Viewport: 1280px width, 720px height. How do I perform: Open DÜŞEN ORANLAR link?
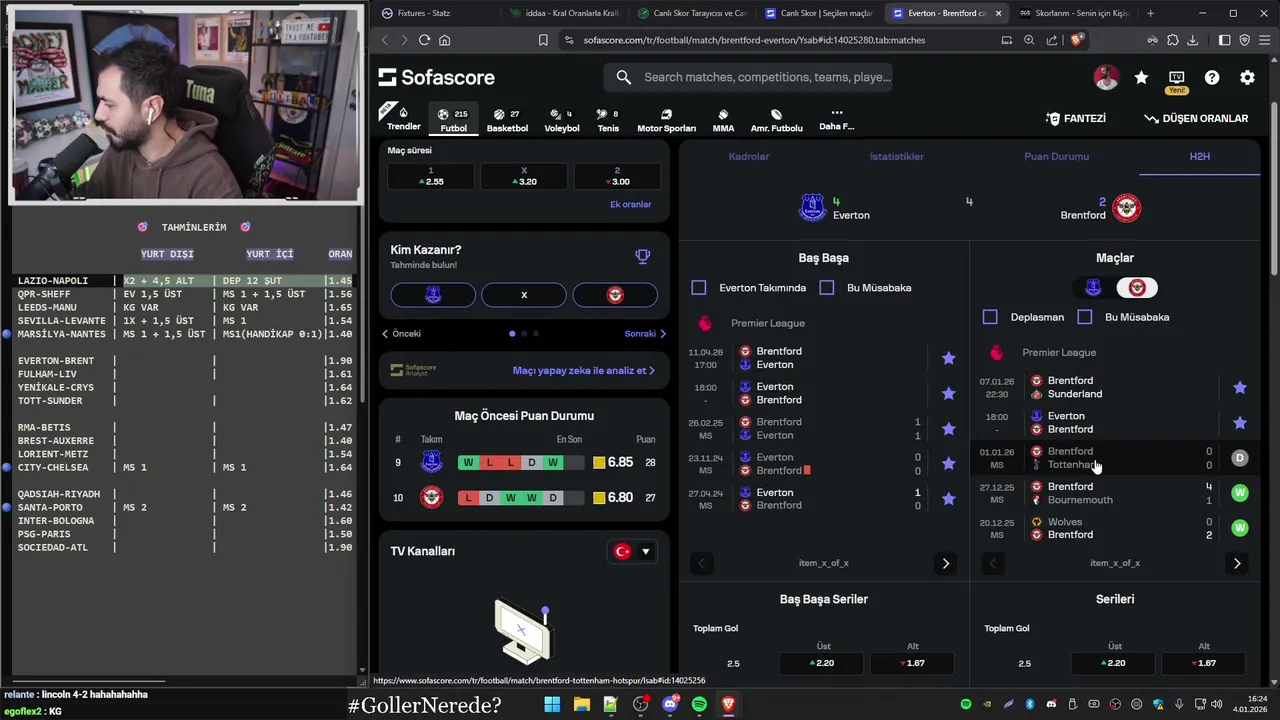point(1196,118)
